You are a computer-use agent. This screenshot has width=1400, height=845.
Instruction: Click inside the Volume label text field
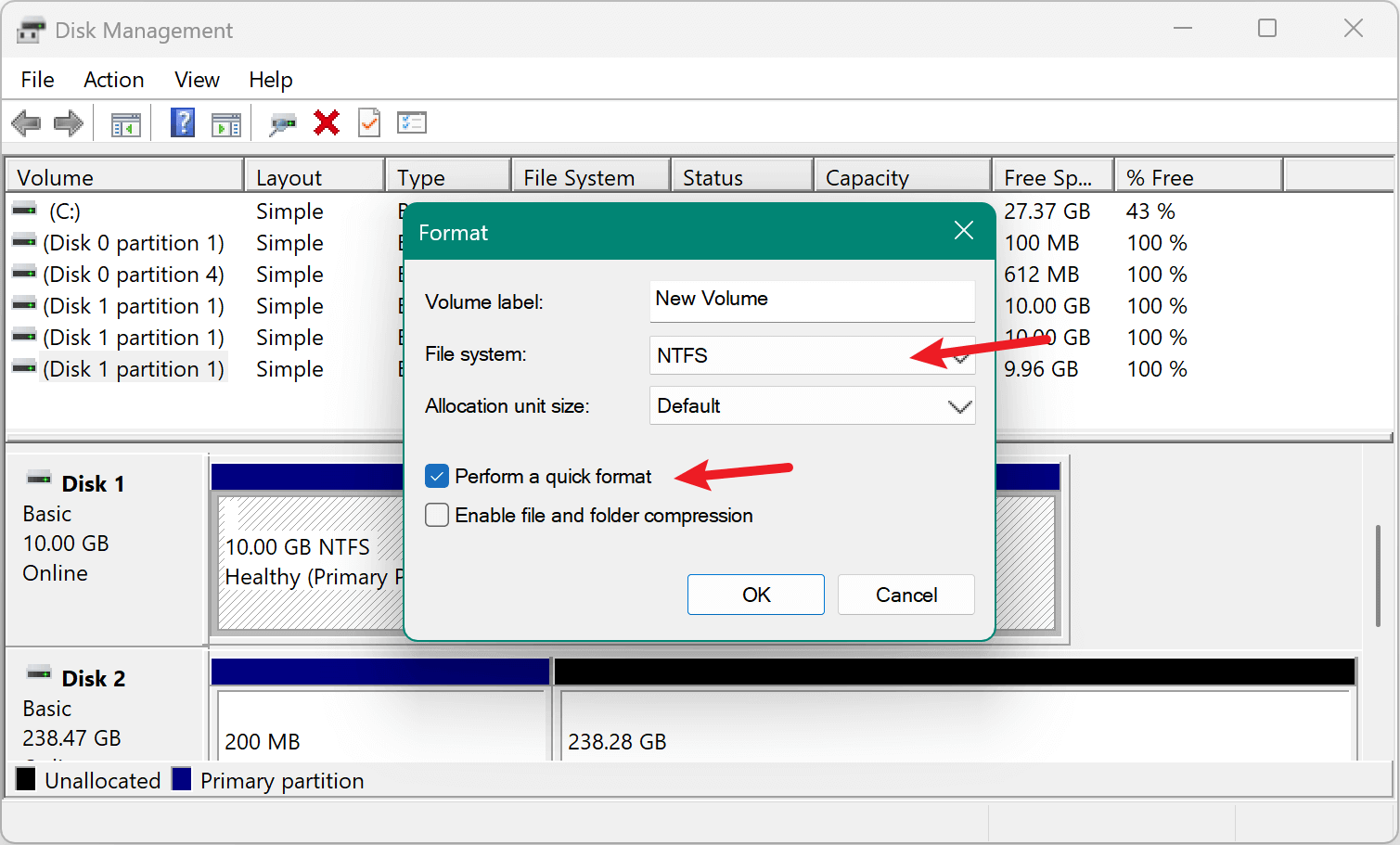812,301
